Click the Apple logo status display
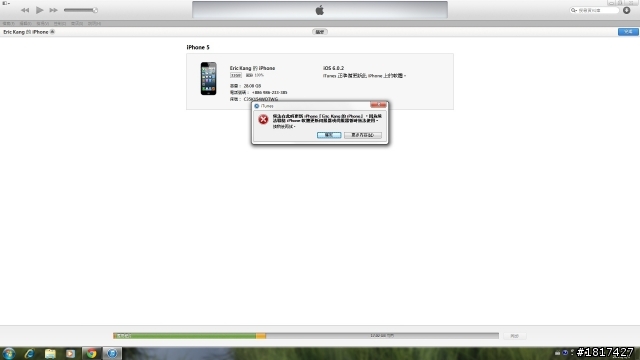 pos(320,10)
